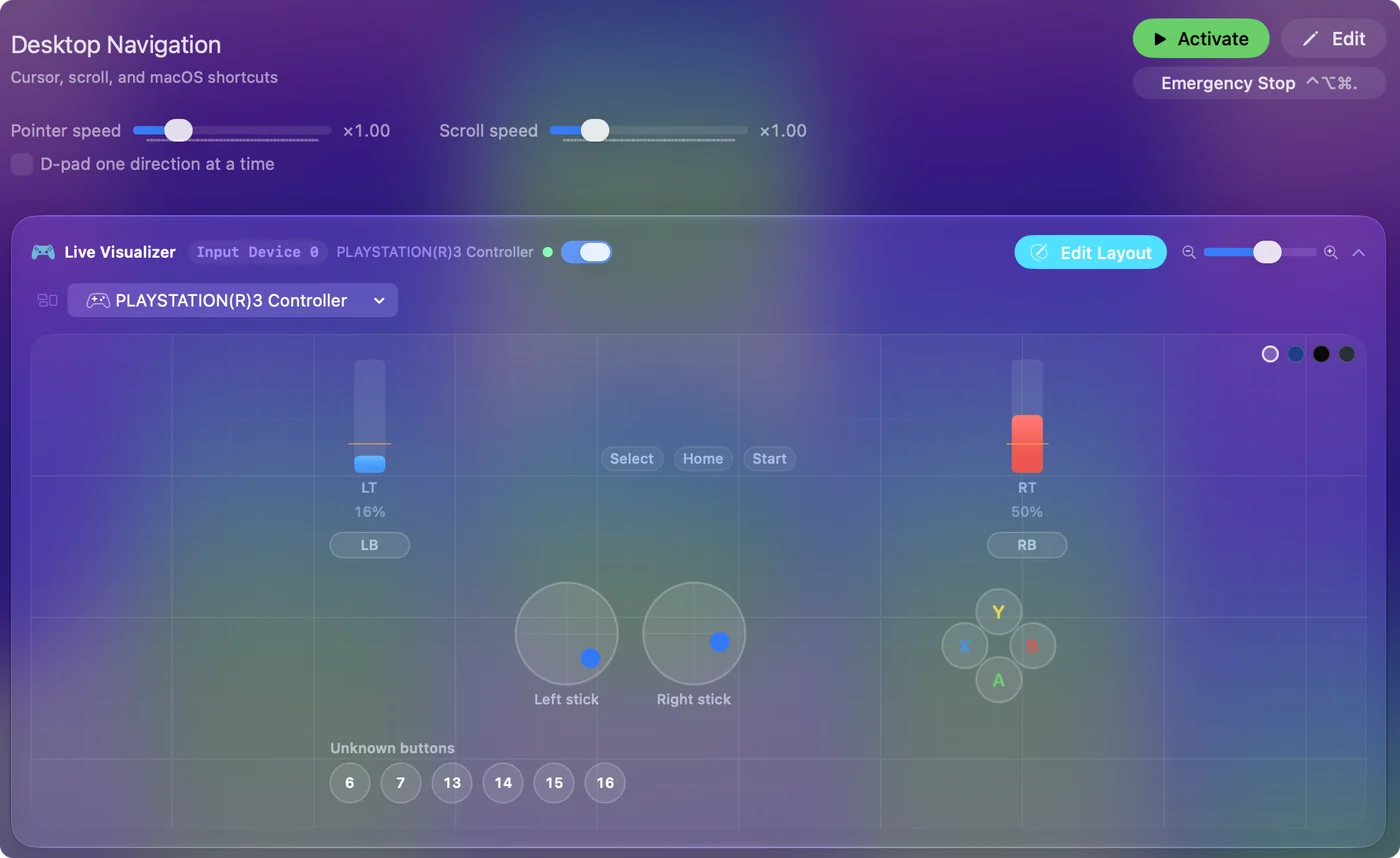1400x858 pixels.
Task: Click the zoom out magnifier icon
Action: tap(1189, 252)
